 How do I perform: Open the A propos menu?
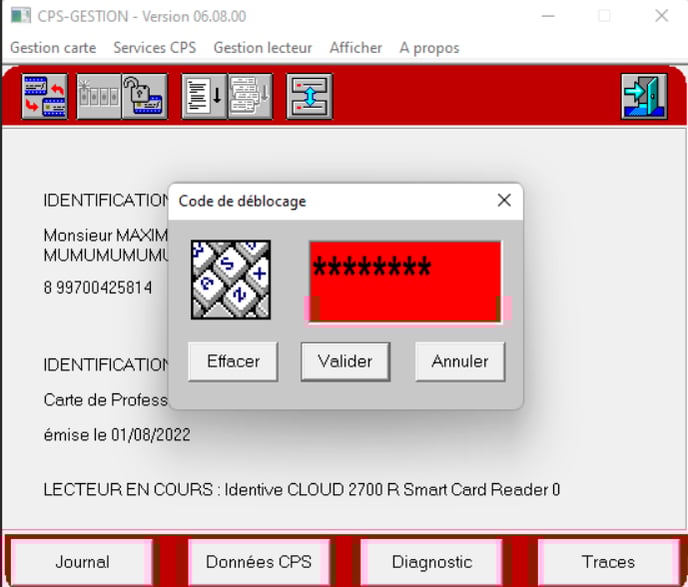tap(429, 47)
